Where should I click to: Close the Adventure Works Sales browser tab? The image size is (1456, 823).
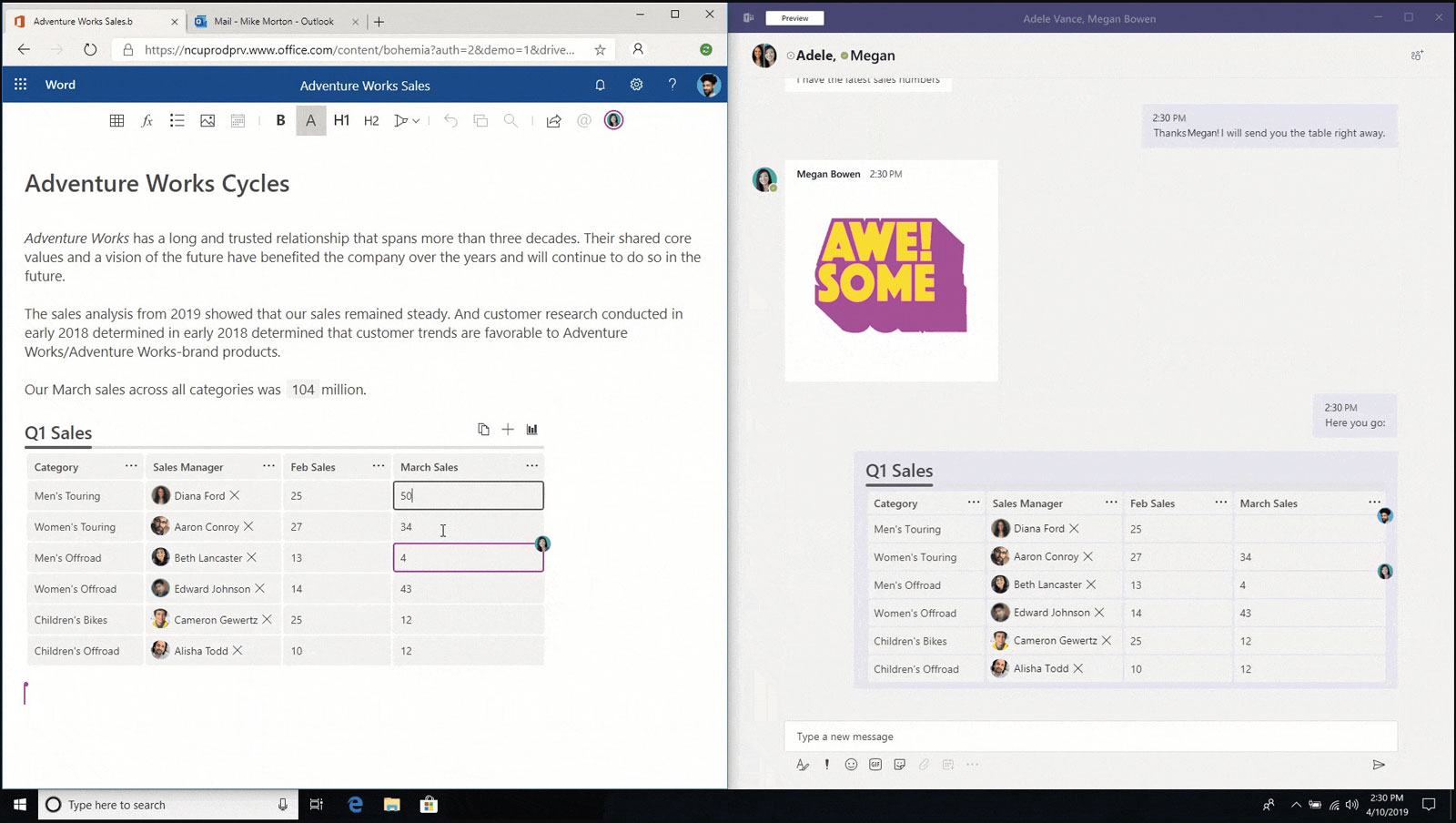(x=175, y=22)
